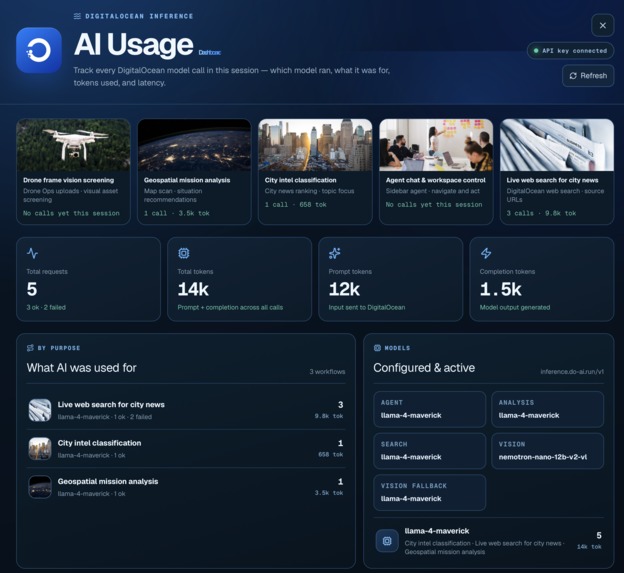The width and height of the screenshot is (624, 573).
Task: Click the API key connected status badge
Action: pos(570,51)
